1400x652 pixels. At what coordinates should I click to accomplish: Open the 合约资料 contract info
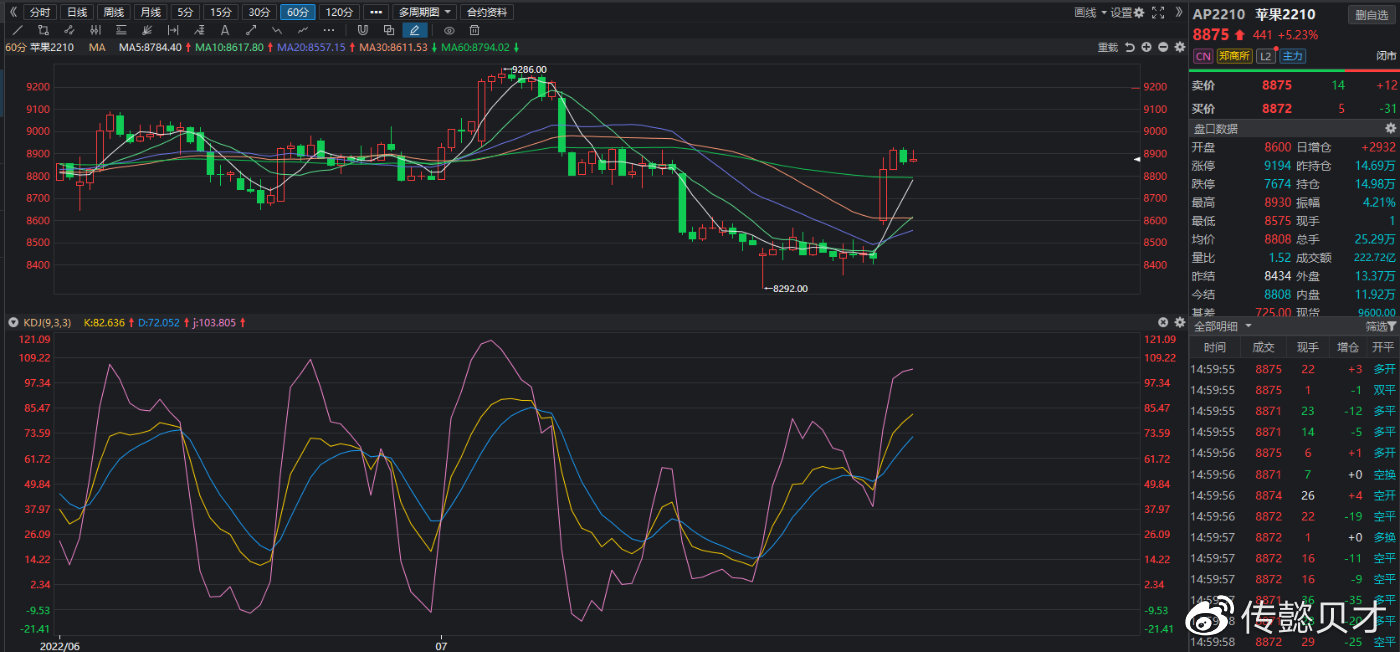pyautogui.click(x=488, y=12)
